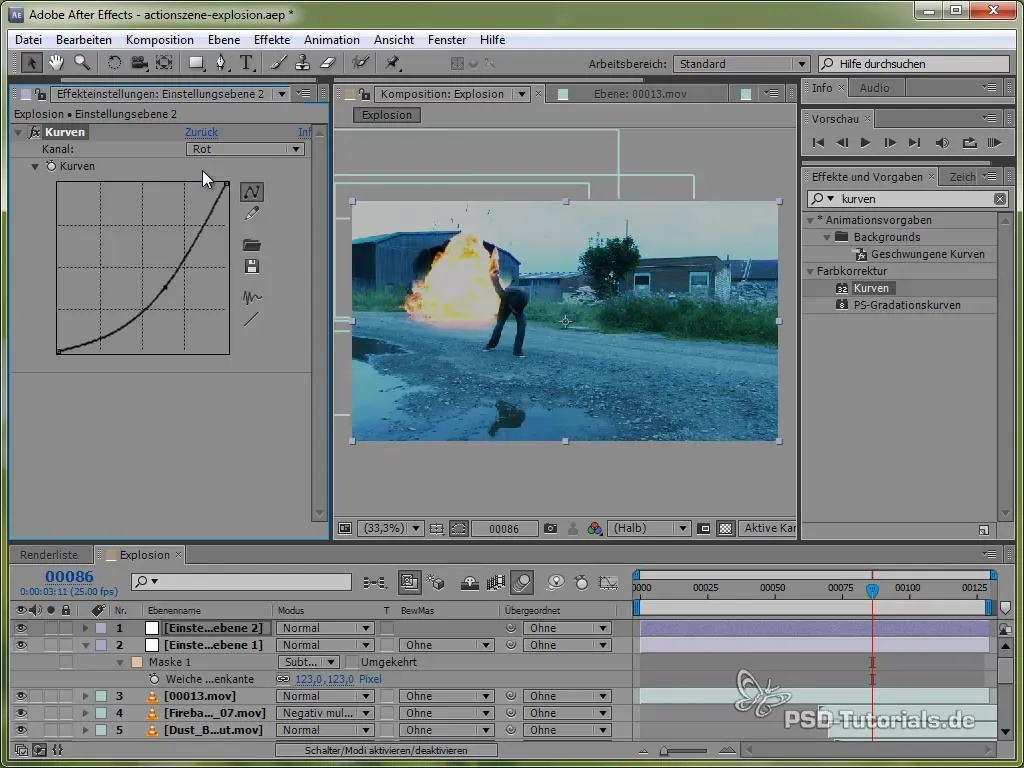The width and height of the screenshot is (1024, 768).
Task: Click the Explosion flowchart button in the viewer
Action: pyautogui.click(x=387, y=115)
